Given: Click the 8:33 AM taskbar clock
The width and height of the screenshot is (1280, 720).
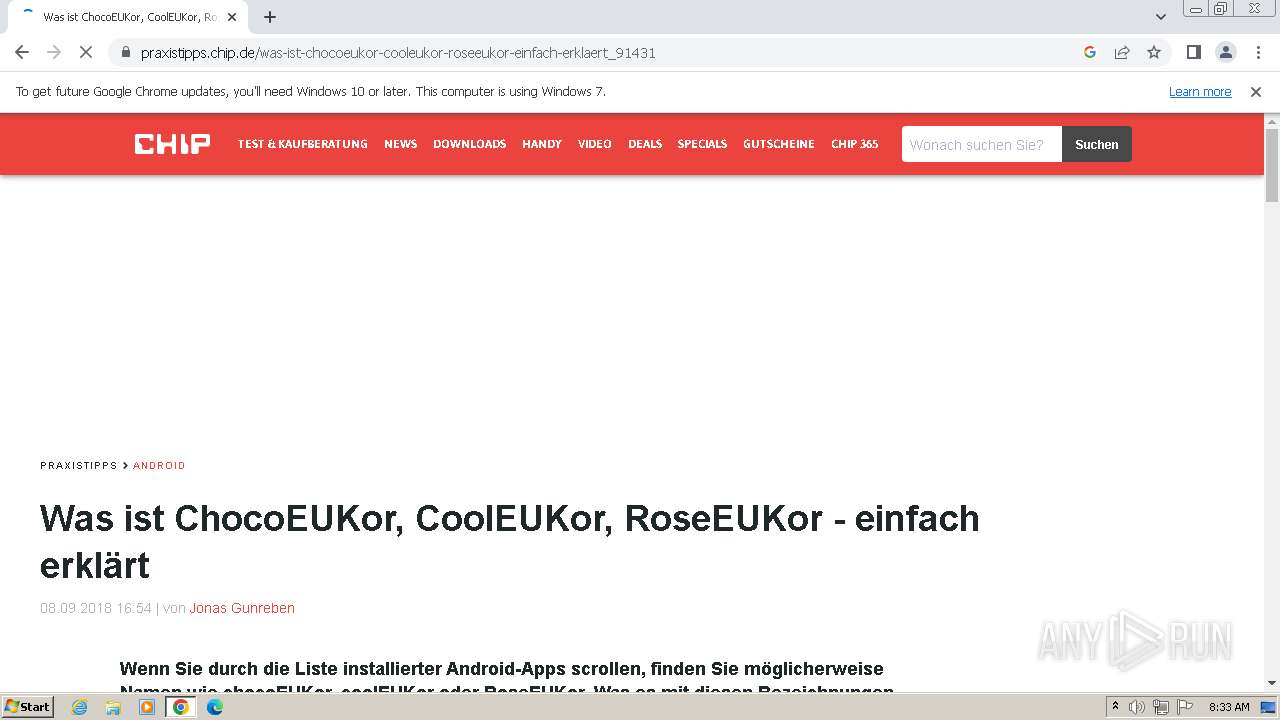Looking at the screenshot, I should (1229, 707).
